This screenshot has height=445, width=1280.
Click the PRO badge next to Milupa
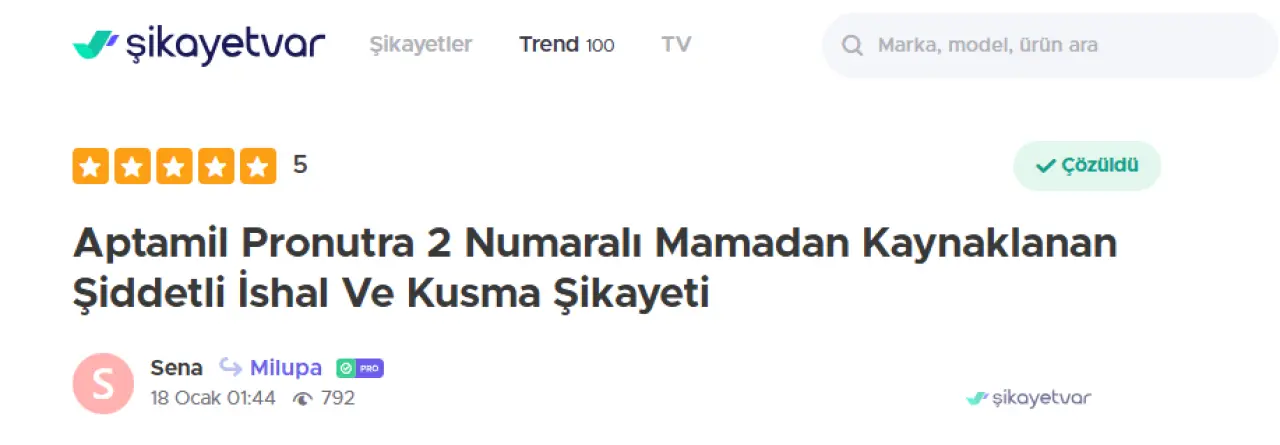pos(360,368)
